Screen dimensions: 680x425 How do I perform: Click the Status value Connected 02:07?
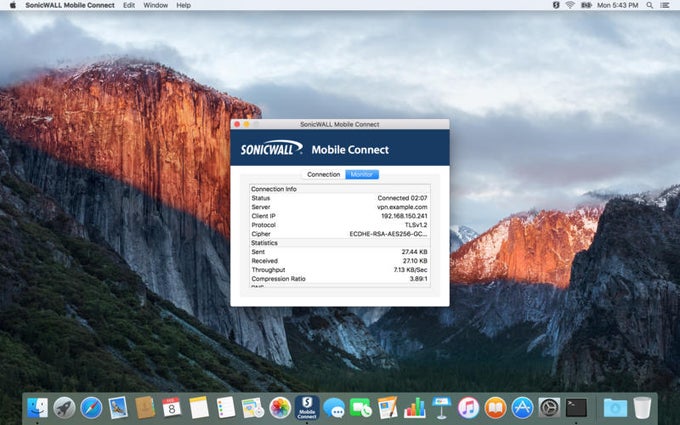(x=402, y=198)
